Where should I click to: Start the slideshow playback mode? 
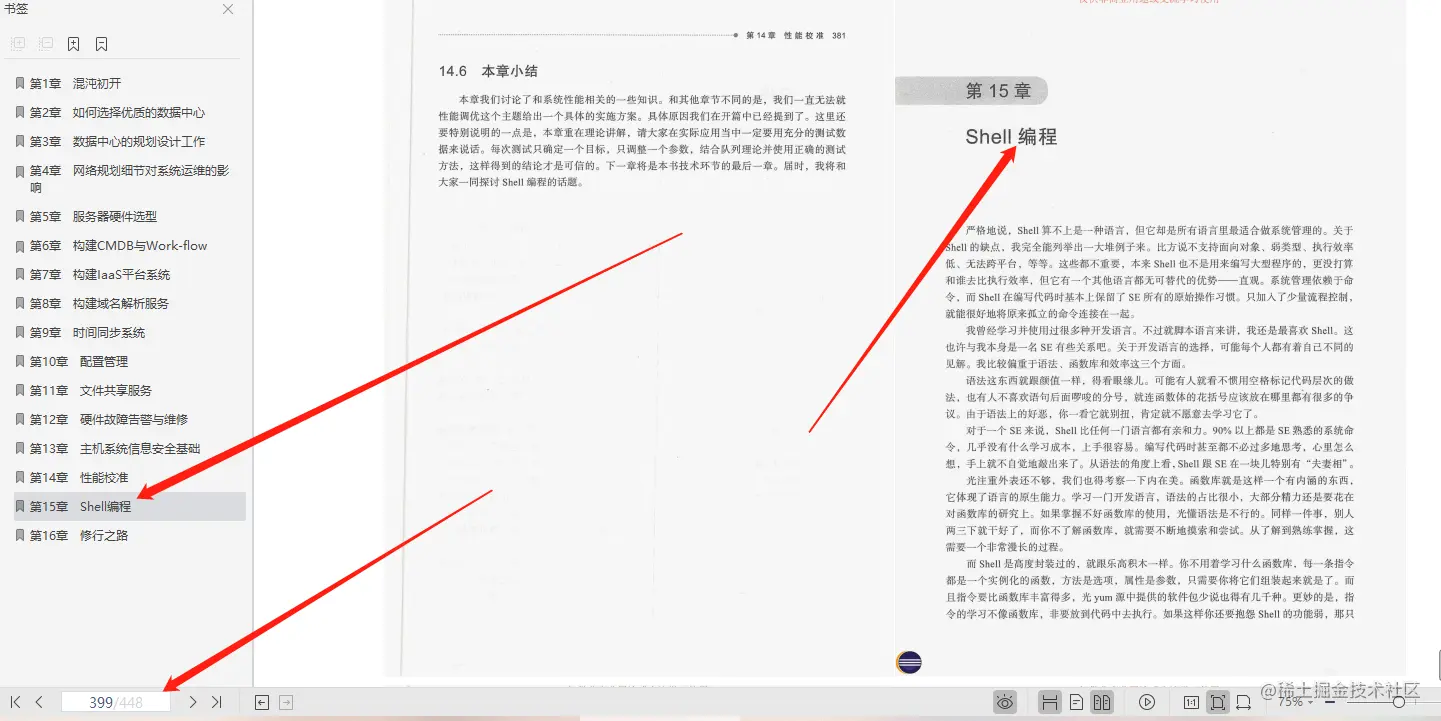coord(1147,702)
